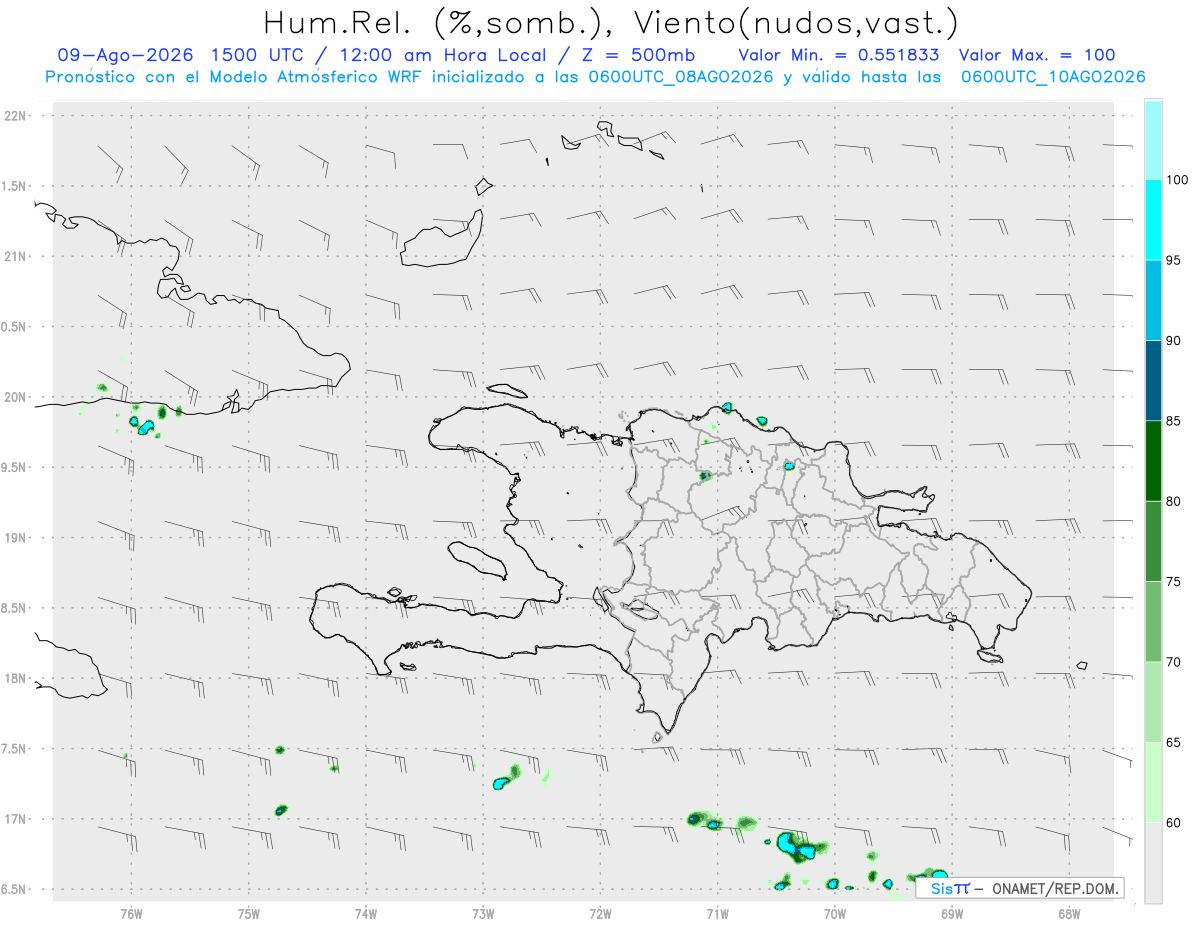Click the pale green legend swatch between 60 and 65
The width and height of the screenshot is (1200, 927).
(1153, 781)
